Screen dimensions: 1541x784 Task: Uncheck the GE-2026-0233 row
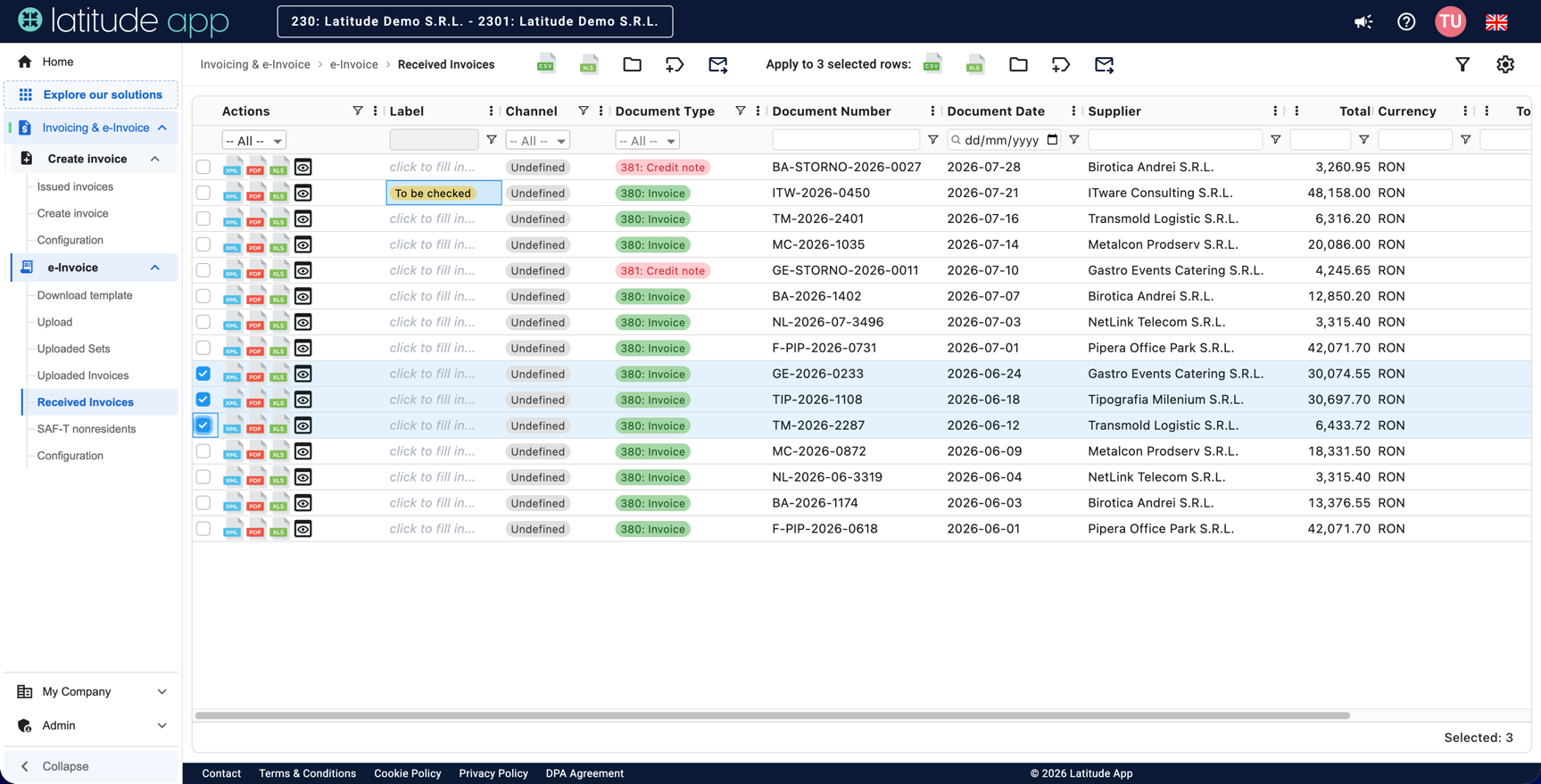[203, 374]
